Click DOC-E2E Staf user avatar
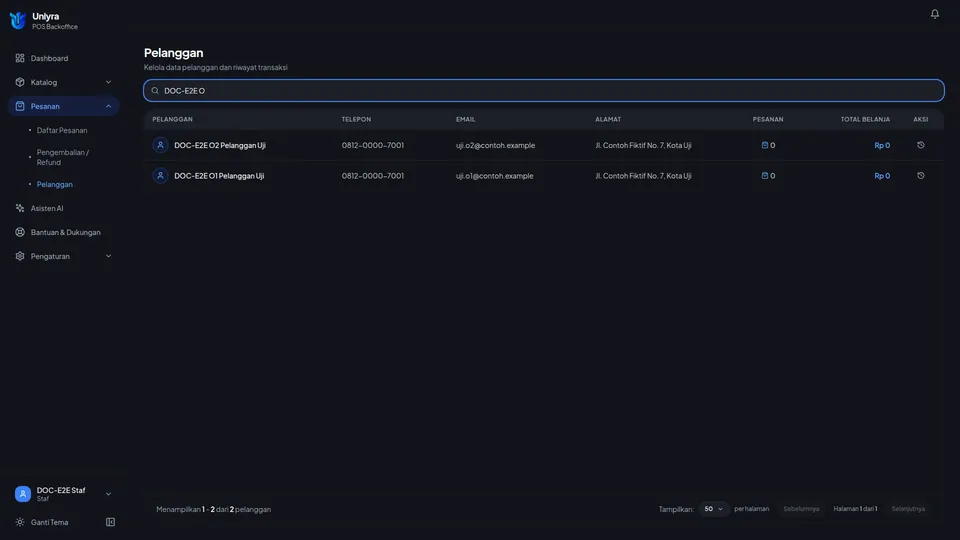 (x=23, y=493)
